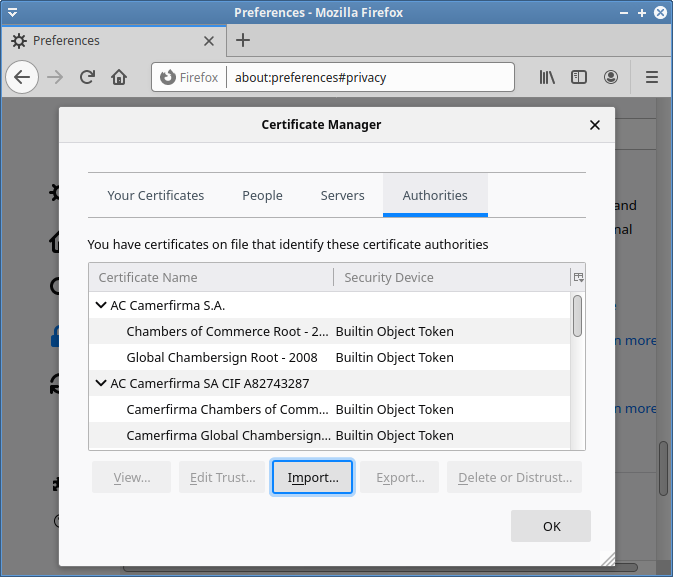673x577 pixels.
Task: Close the Certificate Manager dialog
Action: pyautogui.click(x=594, y=125)
